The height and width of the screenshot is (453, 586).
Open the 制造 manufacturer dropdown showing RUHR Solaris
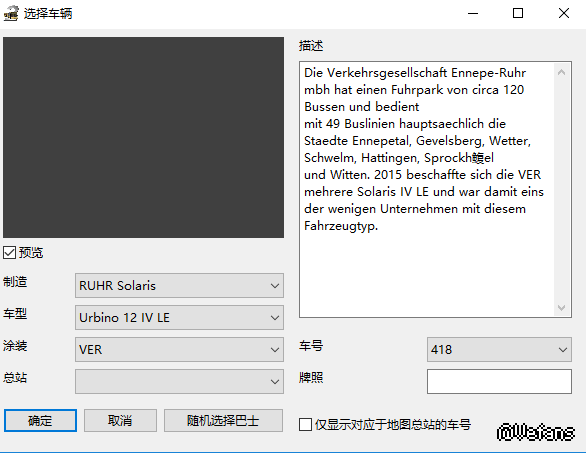(x=179, y=286)
